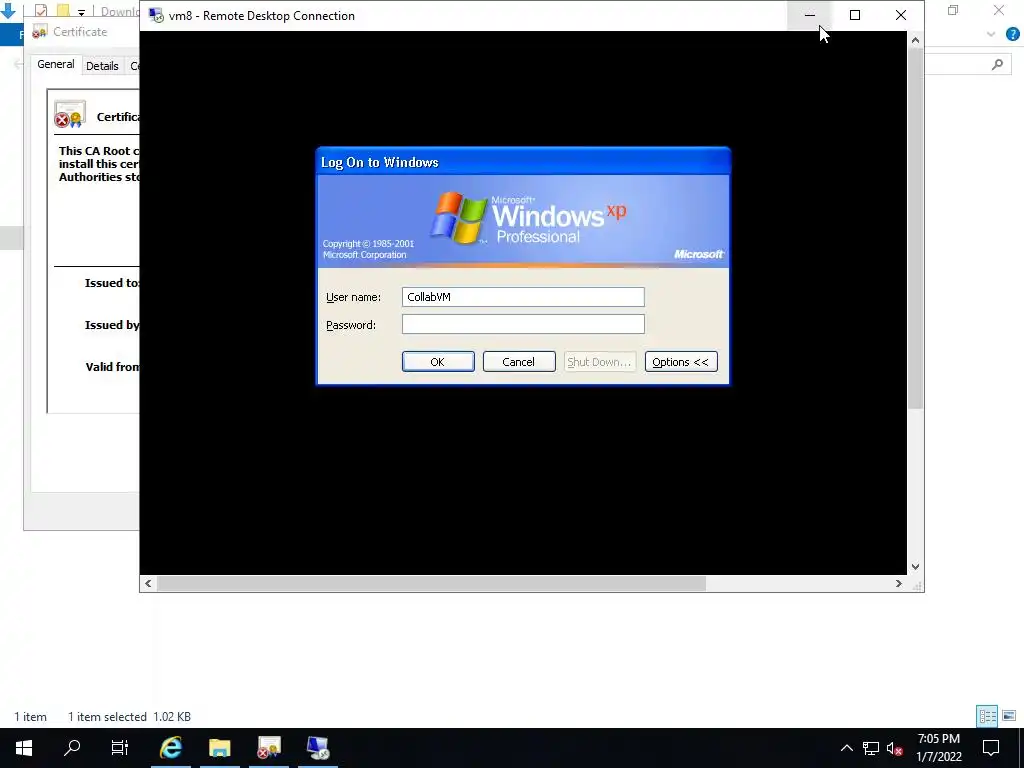Open the clock showing 7:05 PM
This screenshot has width=1024, height=768.
pyautogui.click(x=938, y=748)
